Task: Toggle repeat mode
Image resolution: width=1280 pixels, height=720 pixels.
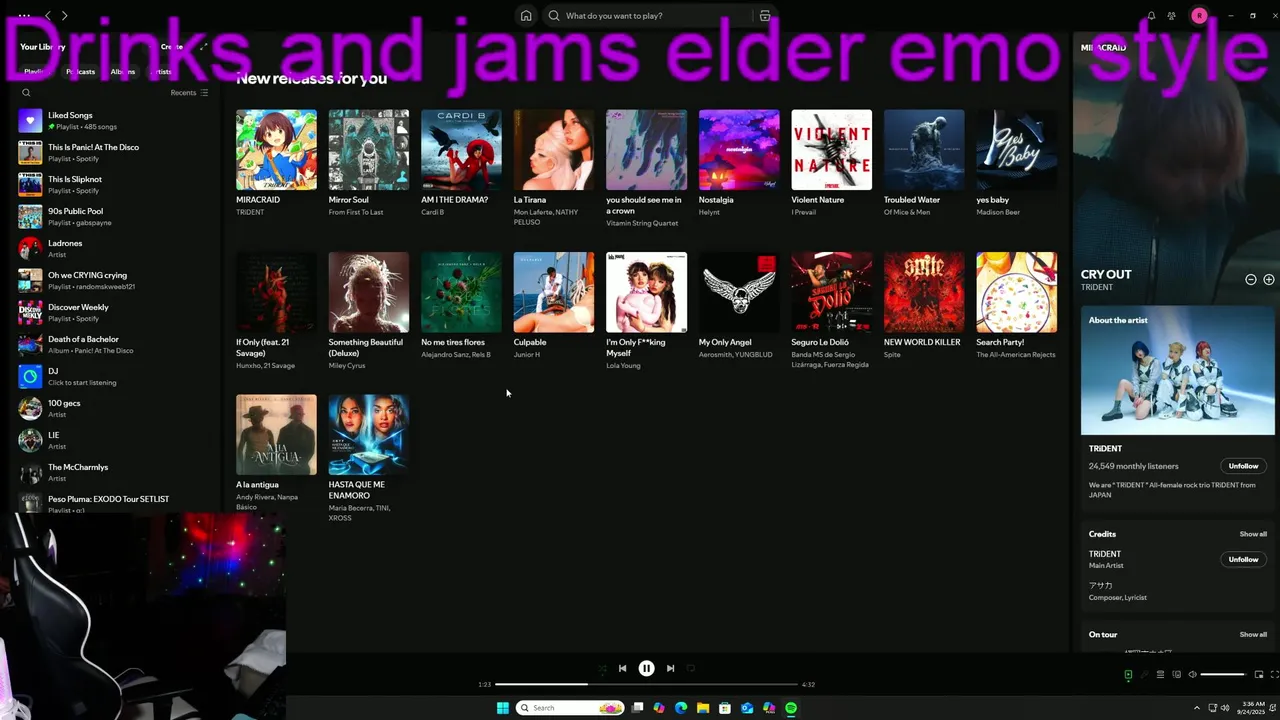Action: point(691,668)
